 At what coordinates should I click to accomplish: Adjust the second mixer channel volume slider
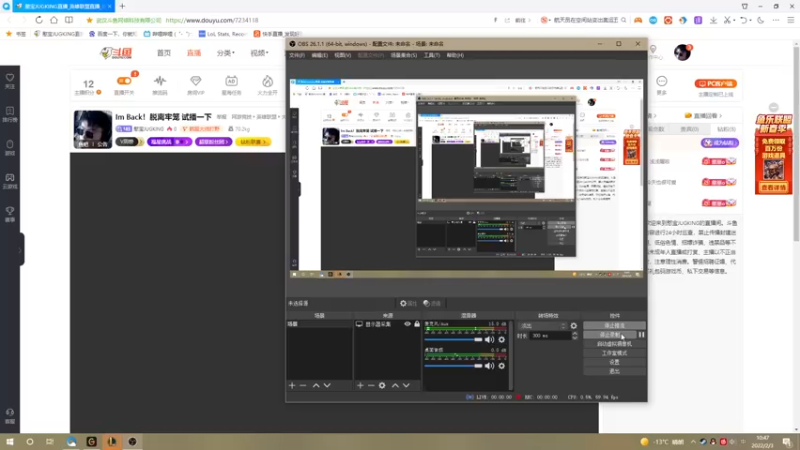pos(453,366)
